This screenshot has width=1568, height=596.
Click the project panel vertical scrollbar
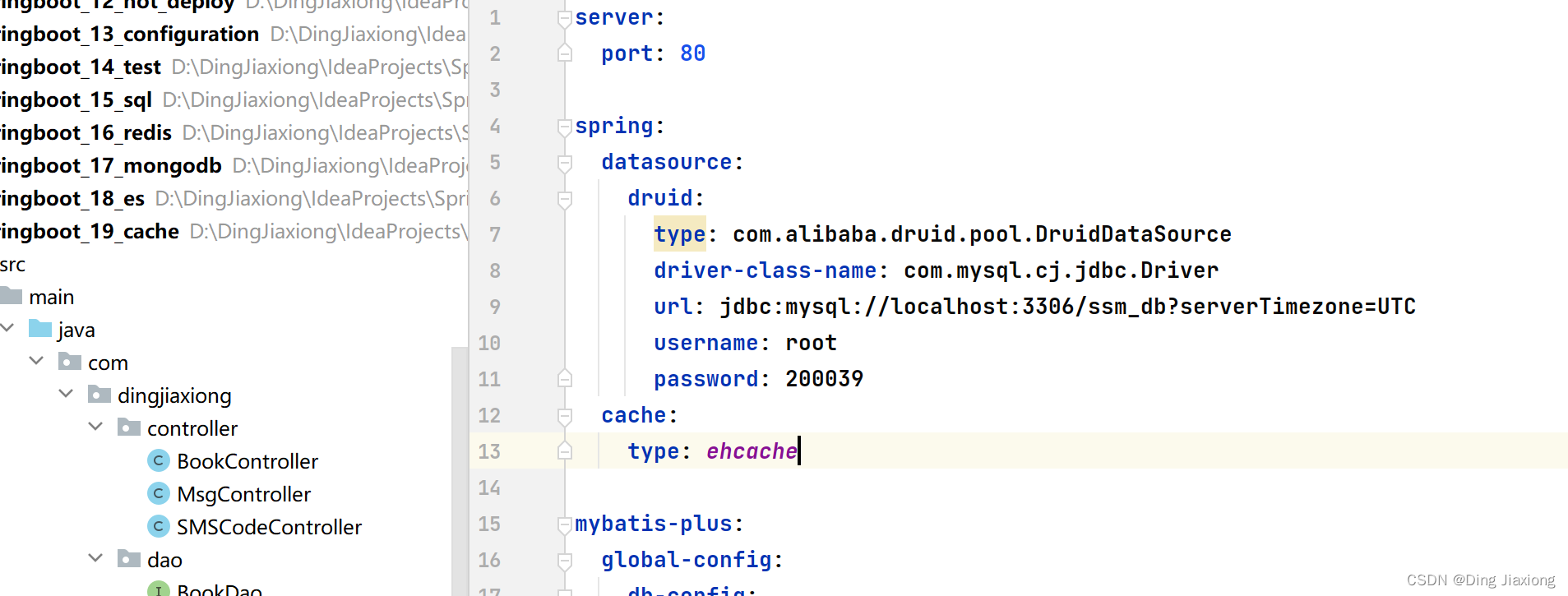pyautogui.click(x=460, y=471)
